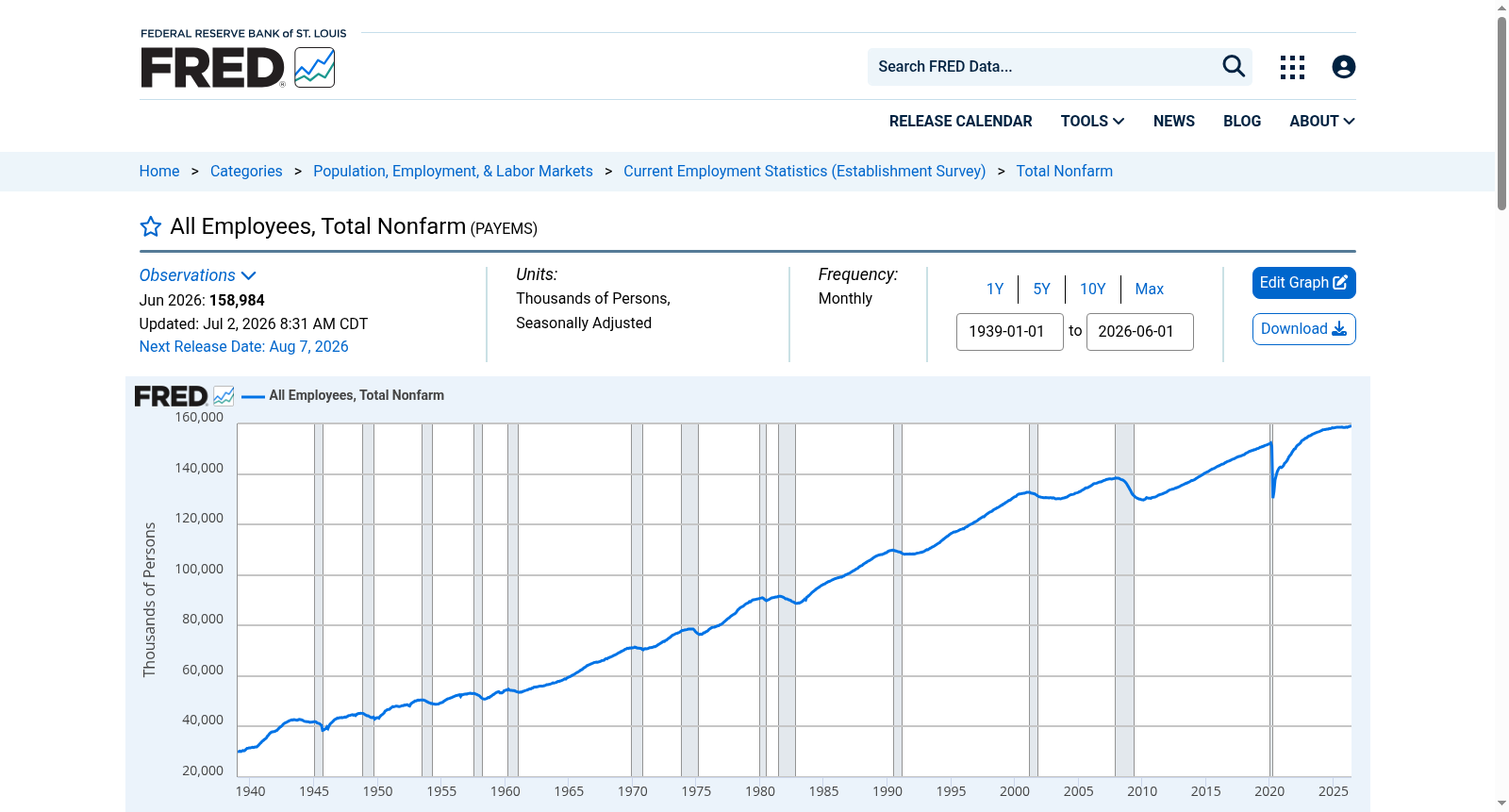Open Current Employment Statistics breadcrumb
Screen dimensions: 1509x812
click(804, 171)
